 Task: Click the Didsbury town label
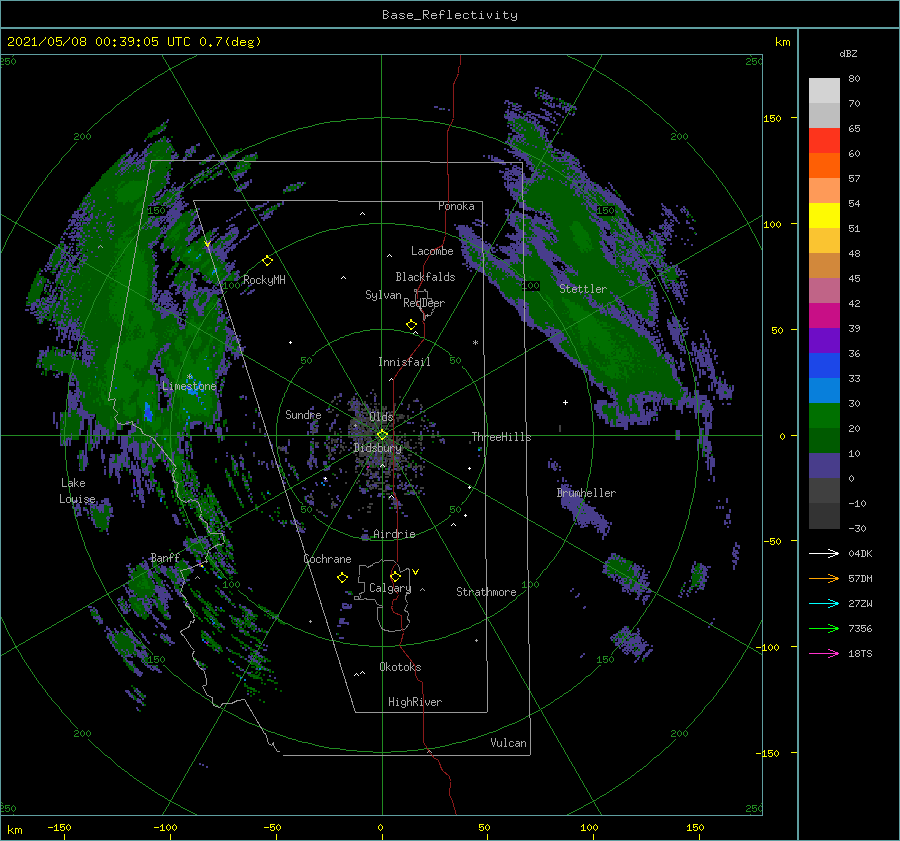click(378, 448)
